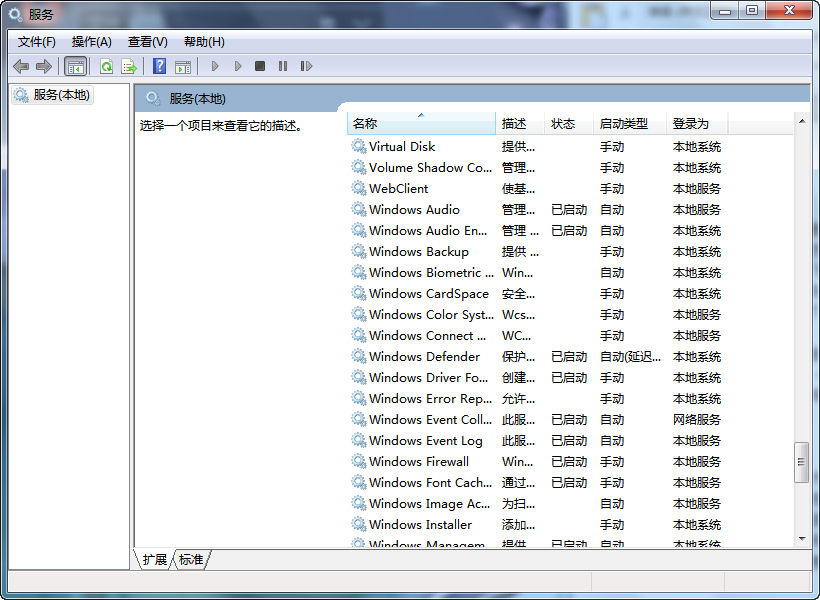Viewport: 820px width, 600px height.
Task: Open the 帮助(H) menu
Action: (204, 42)
